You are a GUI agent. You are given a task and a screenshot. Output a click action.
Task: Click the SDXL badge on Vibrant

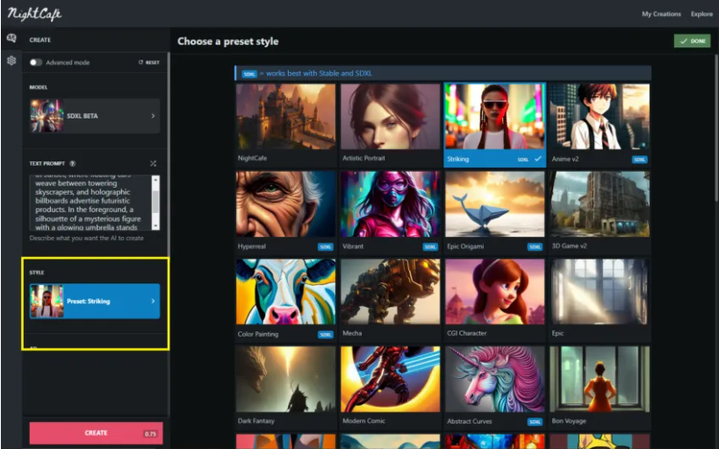pos(430,247)
